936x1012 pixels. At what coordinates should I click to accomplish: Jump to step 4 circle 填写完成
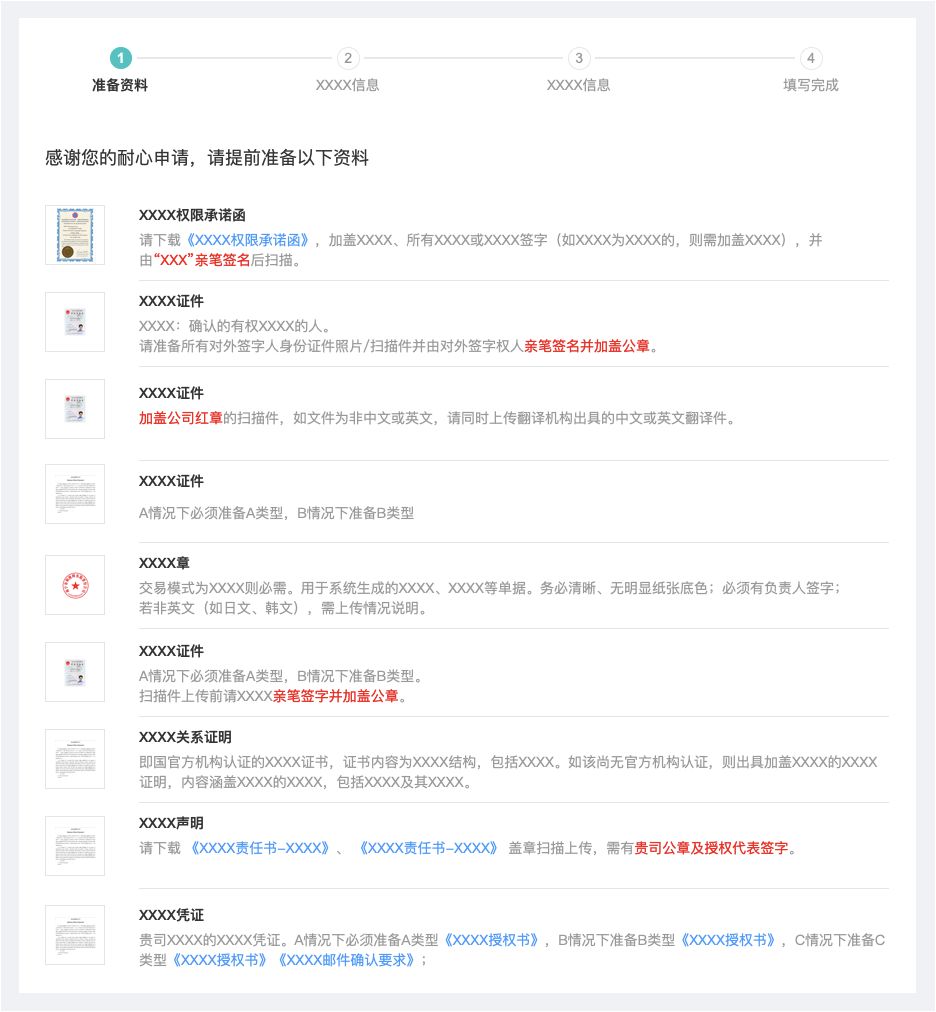pos(811,58)
